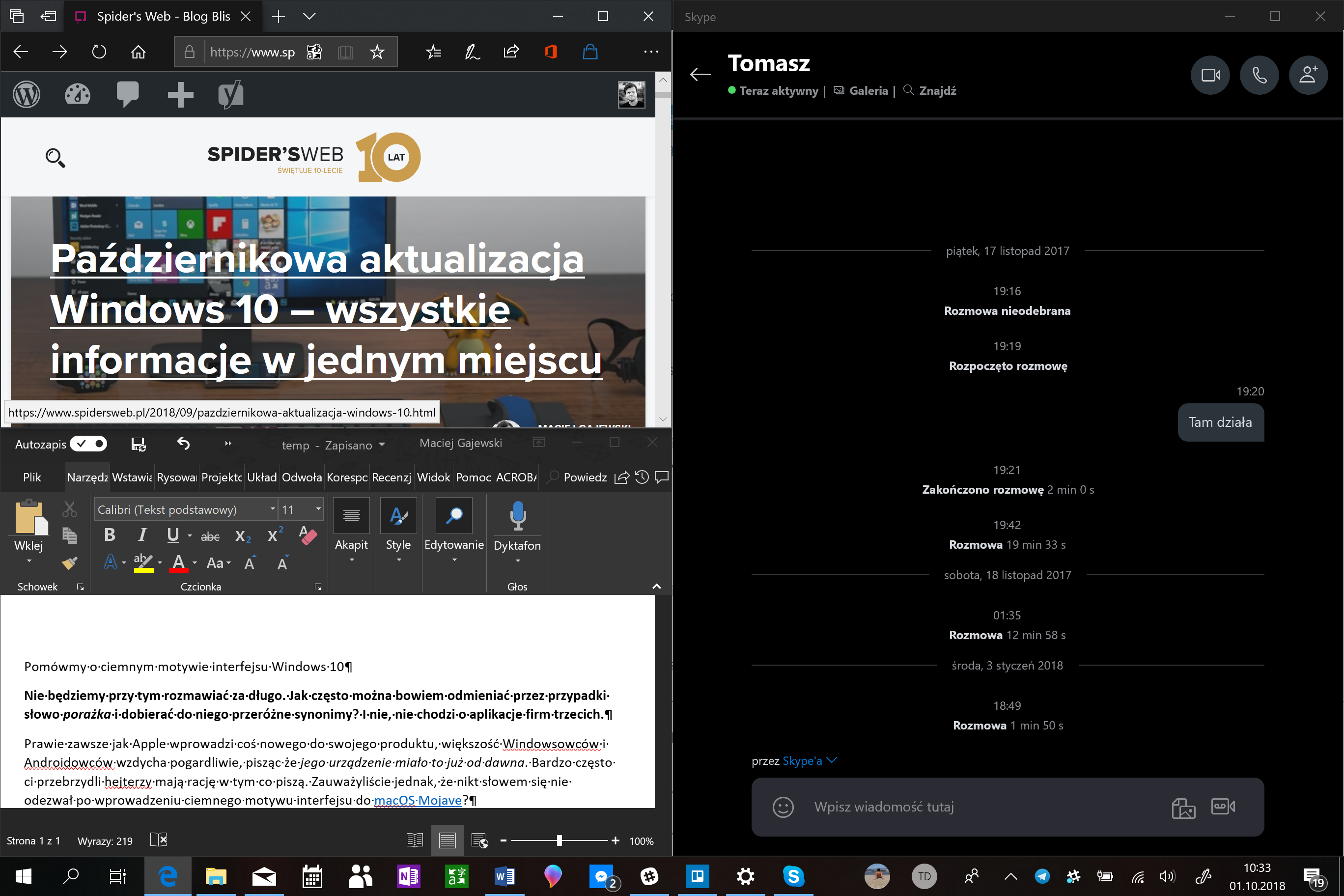The height and width of the screenshot is (896, 1344).
Task: Open the macOS Mojave hyperlink in the document
Action: coord(418,800)
